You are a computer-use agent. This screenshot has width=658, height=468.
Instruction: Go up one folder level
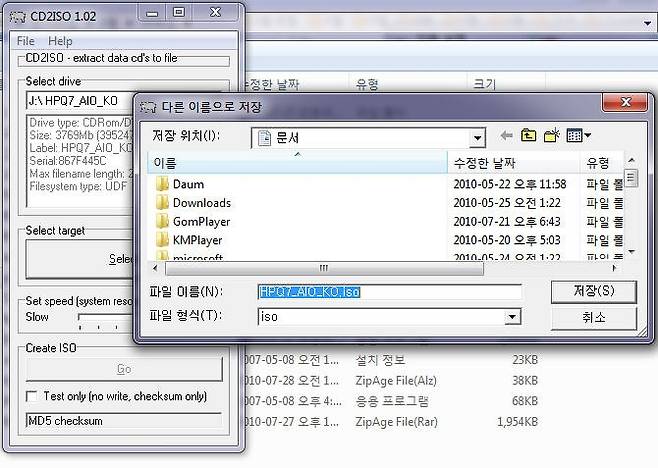click(x=528, y=136)
